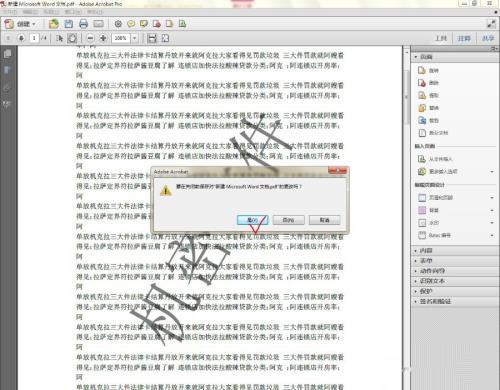The image size is (500, 390).
Task: Click the next page arrow icon
Action: [21, 38]
